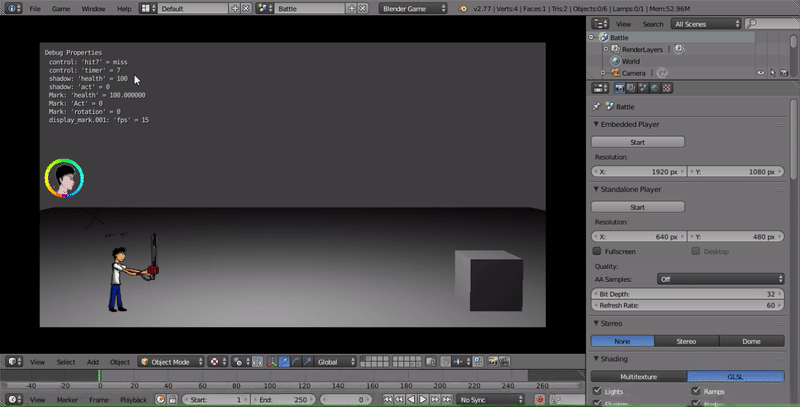This screenshot has height=407, width=800.
Task: Click the magnifier in Outliner search field
Action: pyautogui.click(x=751, y=23)
